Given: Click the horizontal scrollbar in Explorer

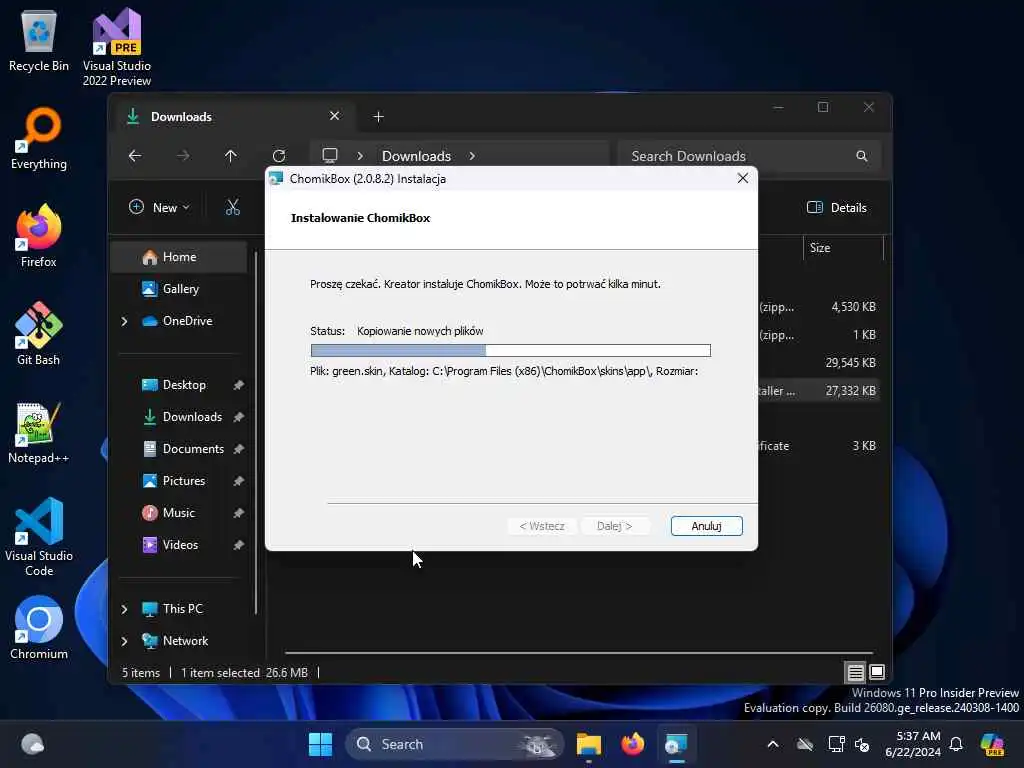Looking at the screenshot, I should (579, 652).
